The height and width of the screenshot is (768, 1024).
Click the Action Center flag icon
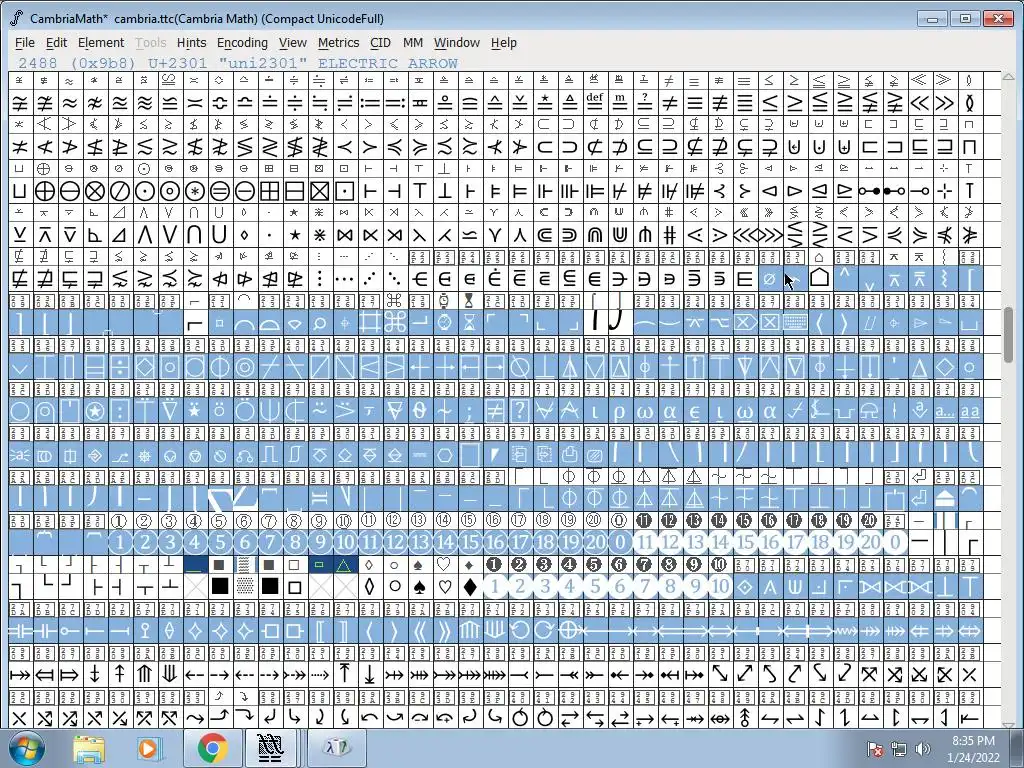click(x=875, y=748)
